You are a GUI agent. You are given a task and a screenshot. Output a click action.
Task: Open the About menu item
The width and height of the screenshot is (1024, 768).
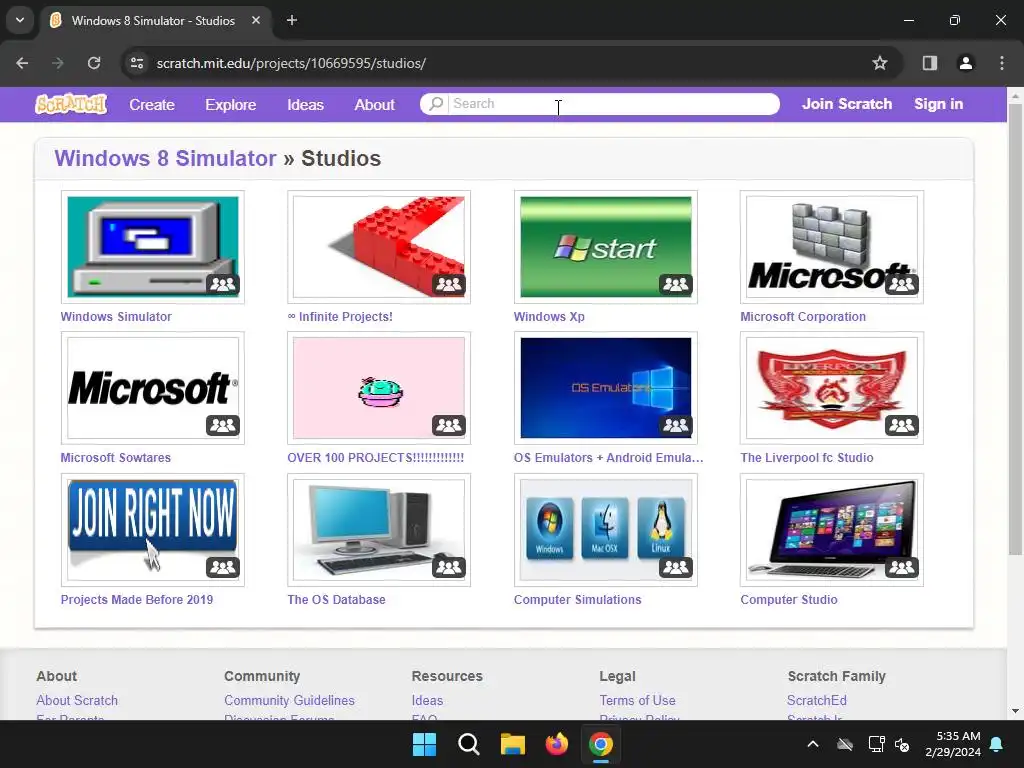tap(374, 104)
